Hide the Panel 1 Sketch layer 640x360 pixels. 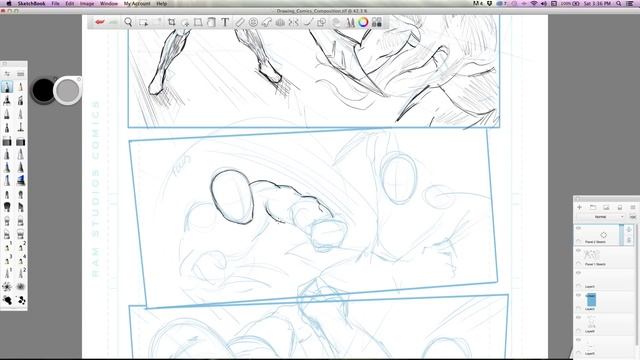coord(578,251)
